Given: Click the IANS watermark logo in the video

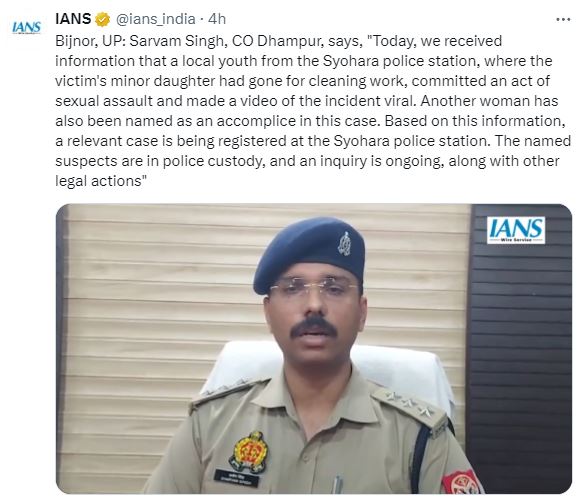Looking at the screenshot, I should point(515,230).
